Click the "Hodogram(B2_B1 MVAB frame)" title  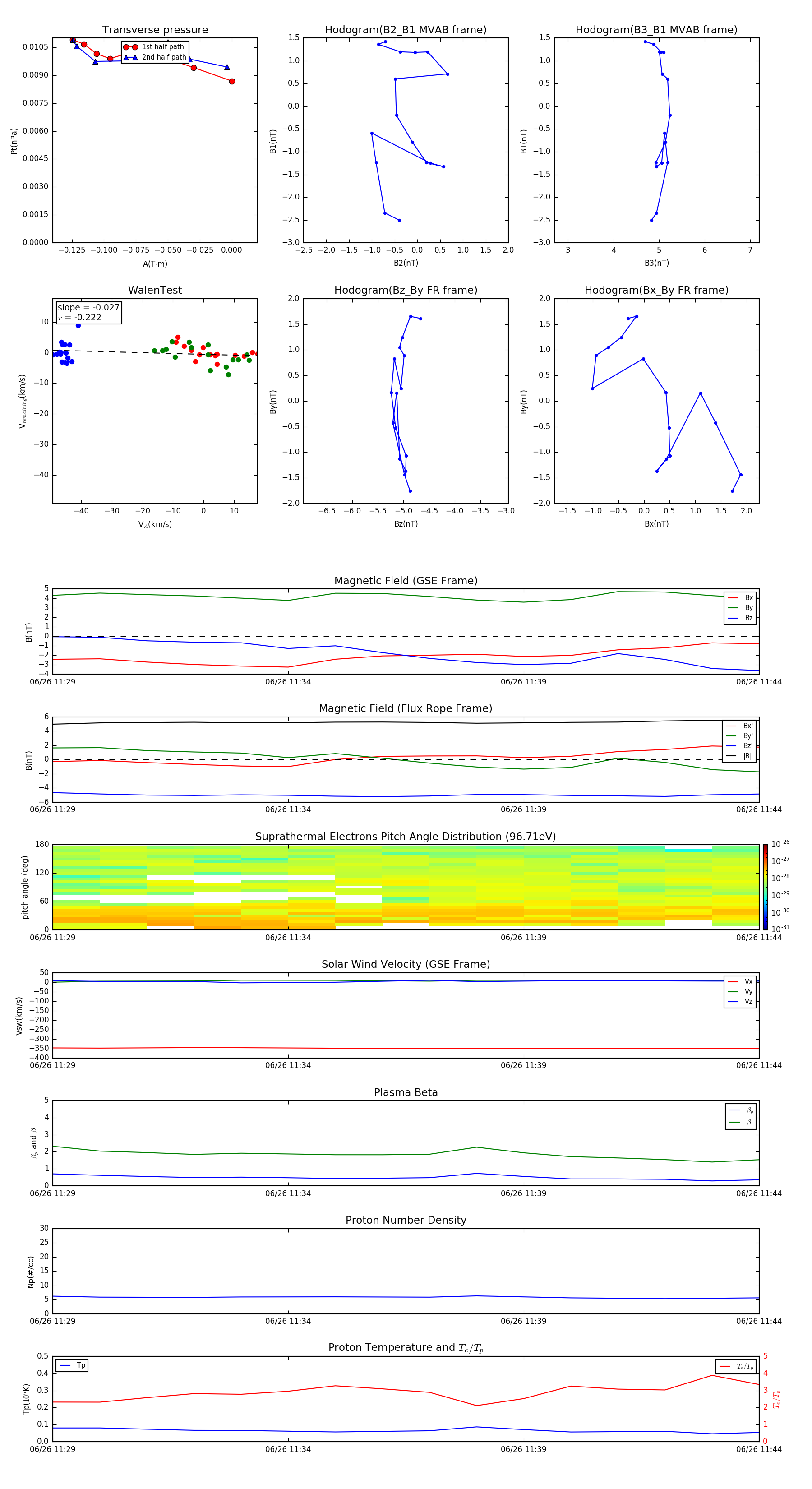406,30
